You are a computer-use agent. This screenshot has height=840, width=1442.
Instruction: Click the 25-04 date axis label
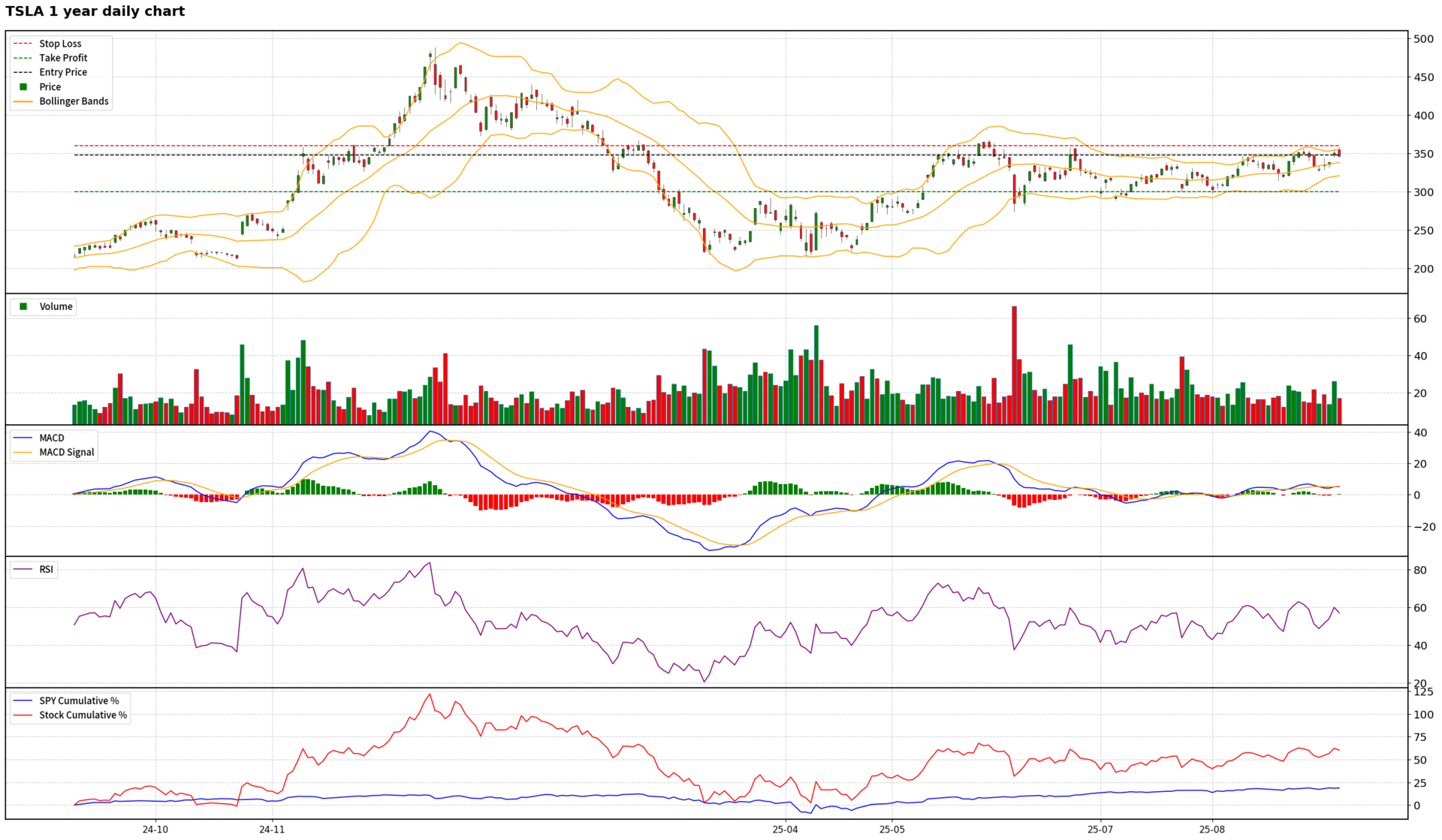(785, 829)
